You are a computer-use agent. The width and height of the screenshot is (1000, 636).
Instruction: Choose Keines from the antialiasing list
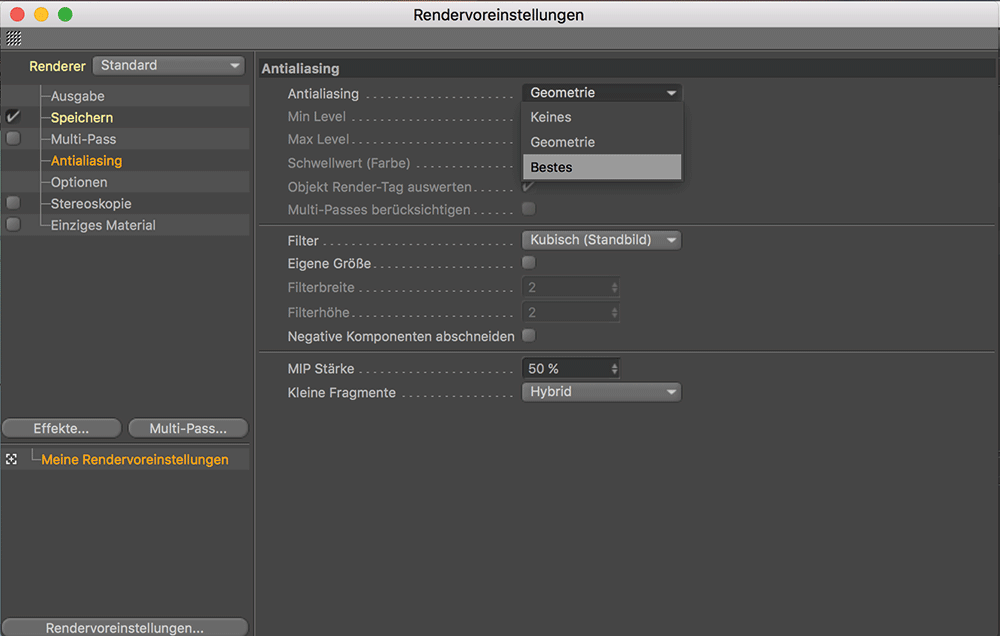click(601, 117)
